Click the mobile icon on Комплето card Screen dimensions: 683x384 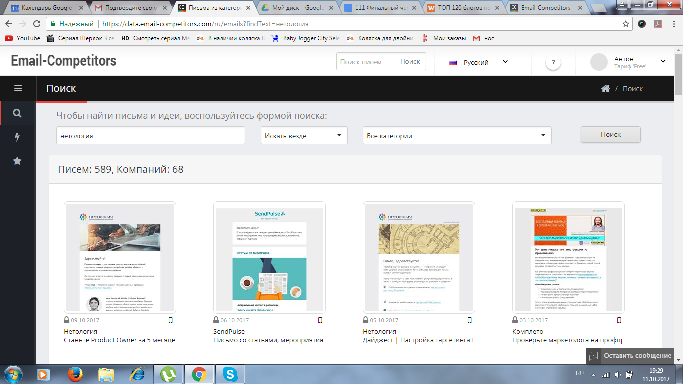click(619, 320)
